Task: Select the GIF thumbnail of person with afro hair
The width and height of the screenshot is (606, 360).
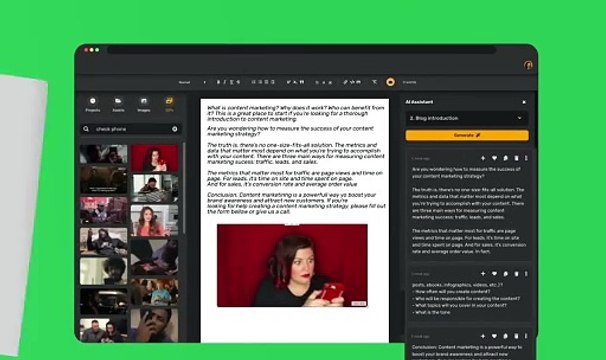Action: coord(104,271)
